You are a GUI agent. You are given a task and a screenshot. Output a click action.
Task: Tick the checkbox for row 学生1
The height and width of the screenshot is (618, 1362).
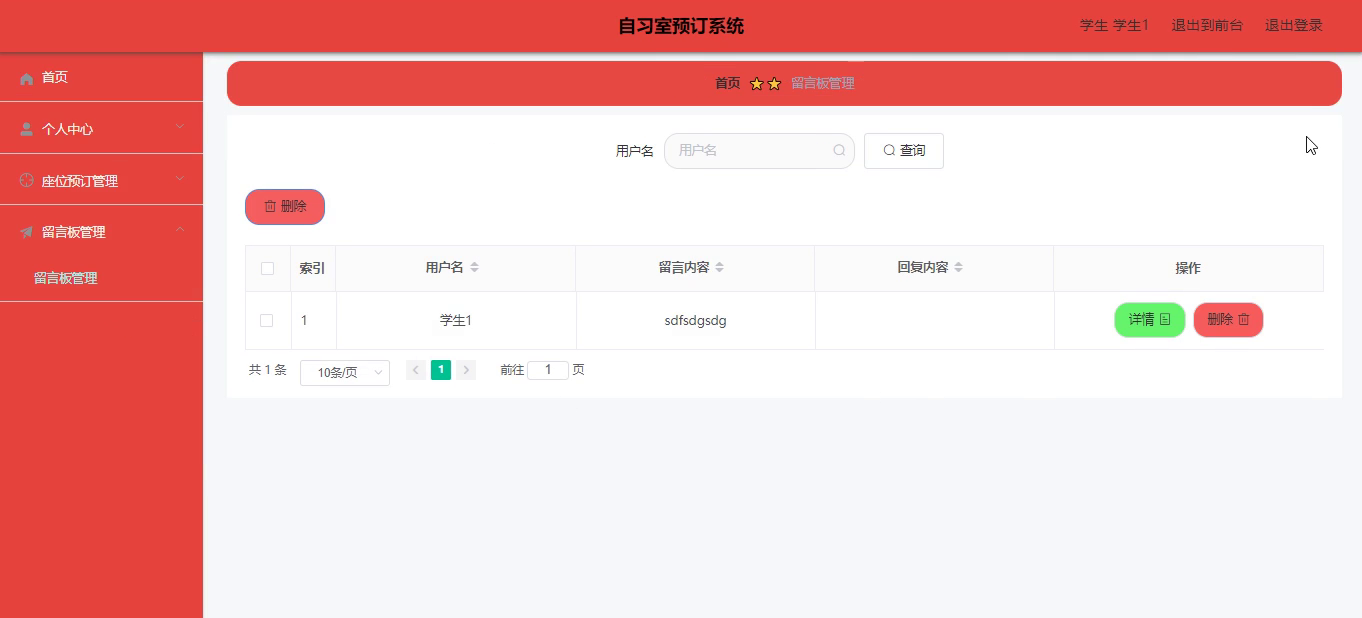click(266, 320)
